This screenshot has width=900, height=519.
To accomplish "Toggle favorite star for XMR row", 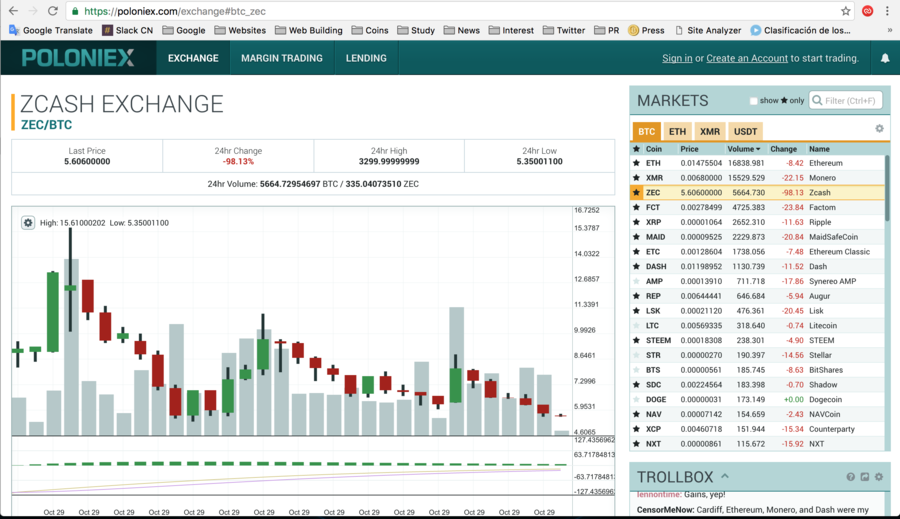I will pos(636,178).
